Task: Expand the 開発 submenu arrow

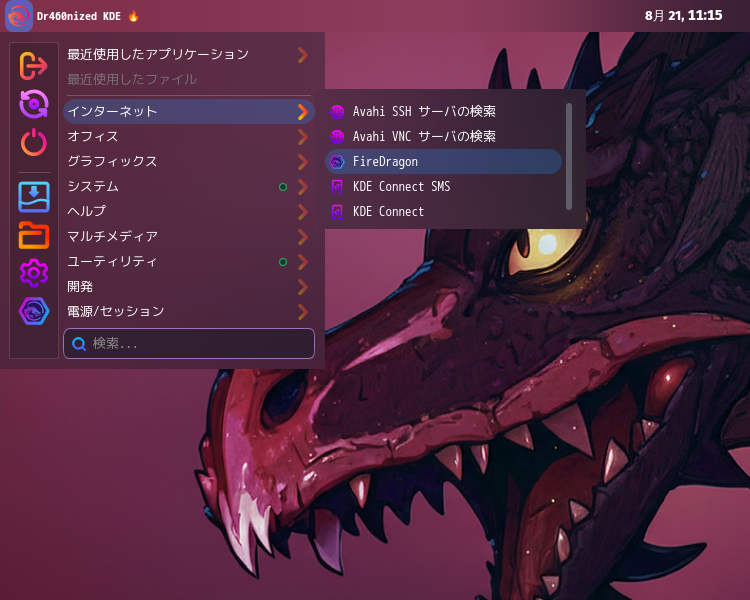Action: pyautogui.click(x=303, y=287)
